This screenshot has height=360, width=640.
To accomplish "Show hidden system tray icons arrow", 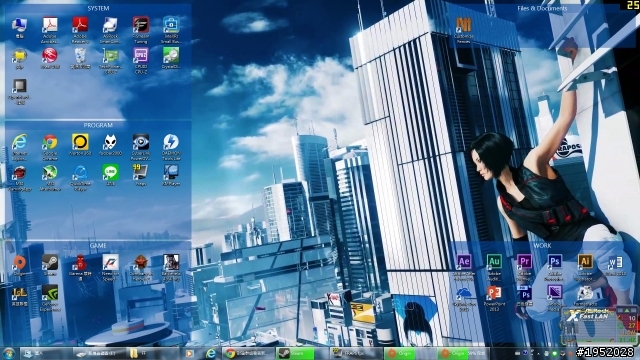I will pyautogui.click(x=538, y=353).
